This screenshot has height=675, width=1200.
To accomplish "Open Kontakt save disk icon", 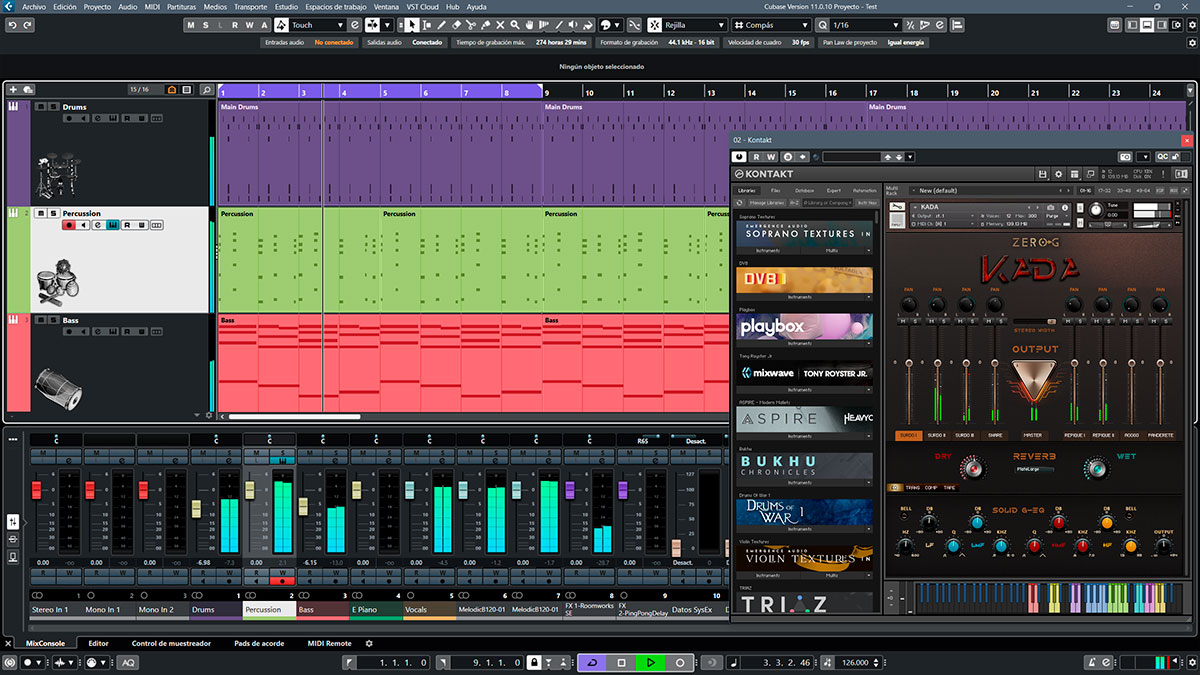I will 1042,174.
